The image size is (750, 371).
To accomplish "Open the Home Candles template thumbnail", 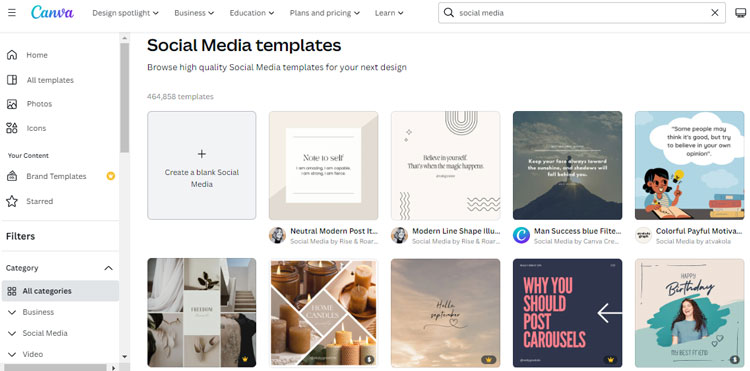I will tap(323, 313).
